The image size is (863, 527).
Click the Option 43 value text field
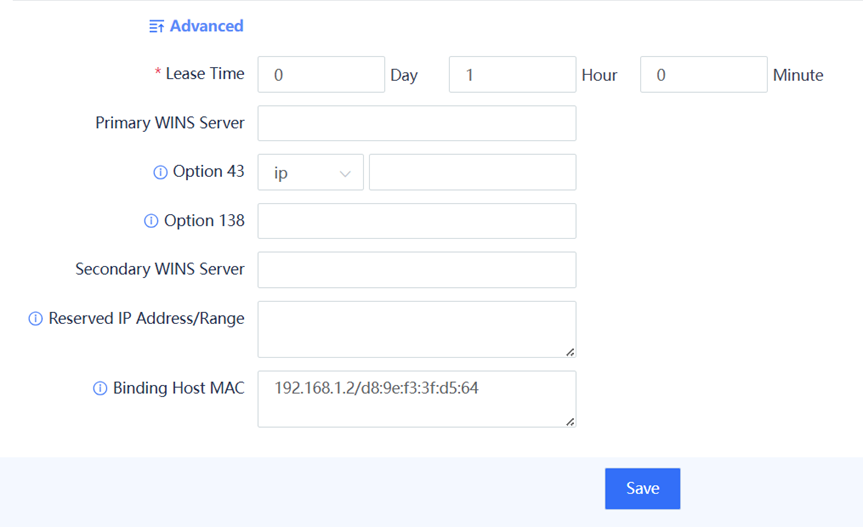[x=472, y=173]
